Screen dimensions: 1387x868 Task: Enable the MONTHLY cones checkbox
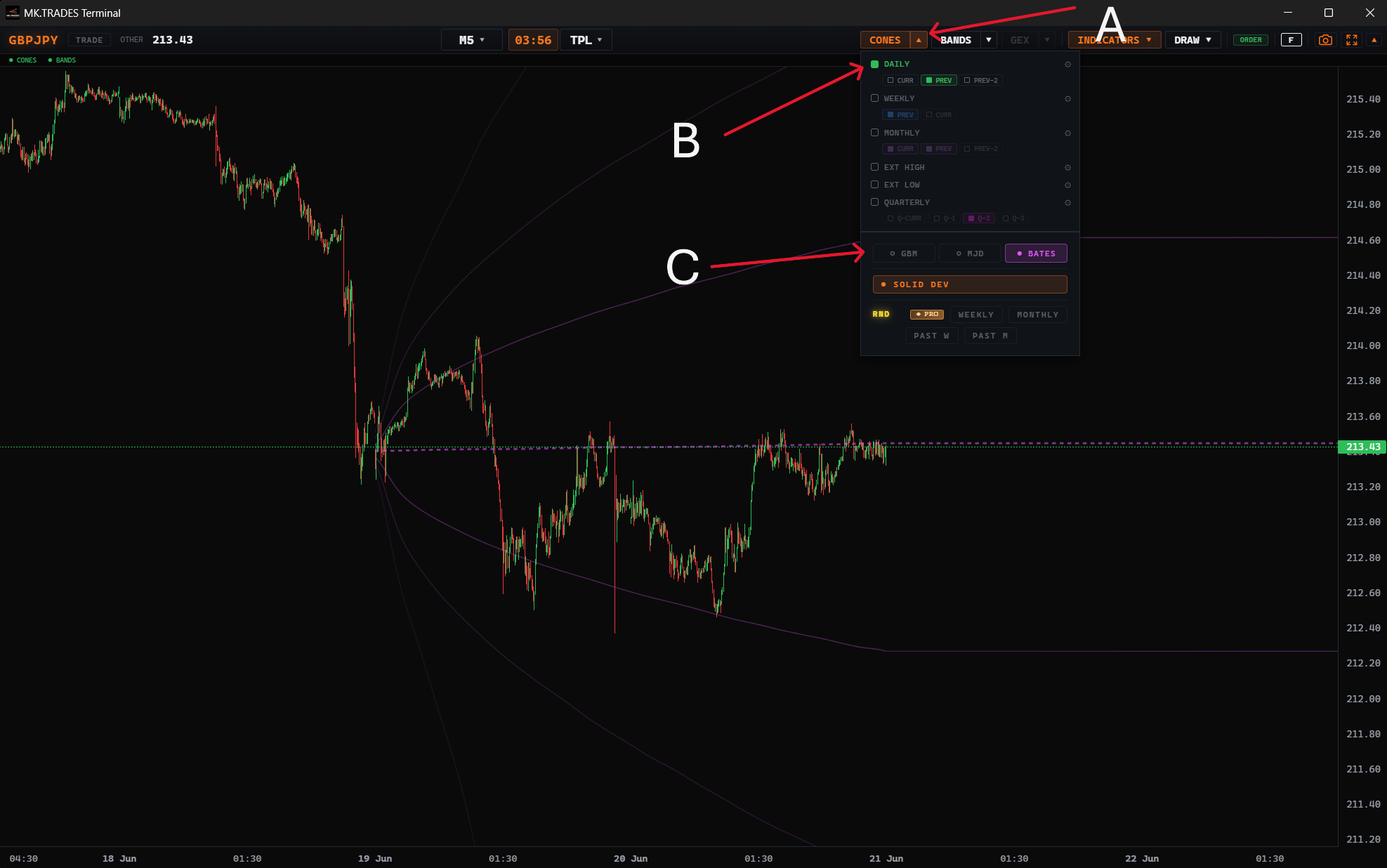[874, 133]
